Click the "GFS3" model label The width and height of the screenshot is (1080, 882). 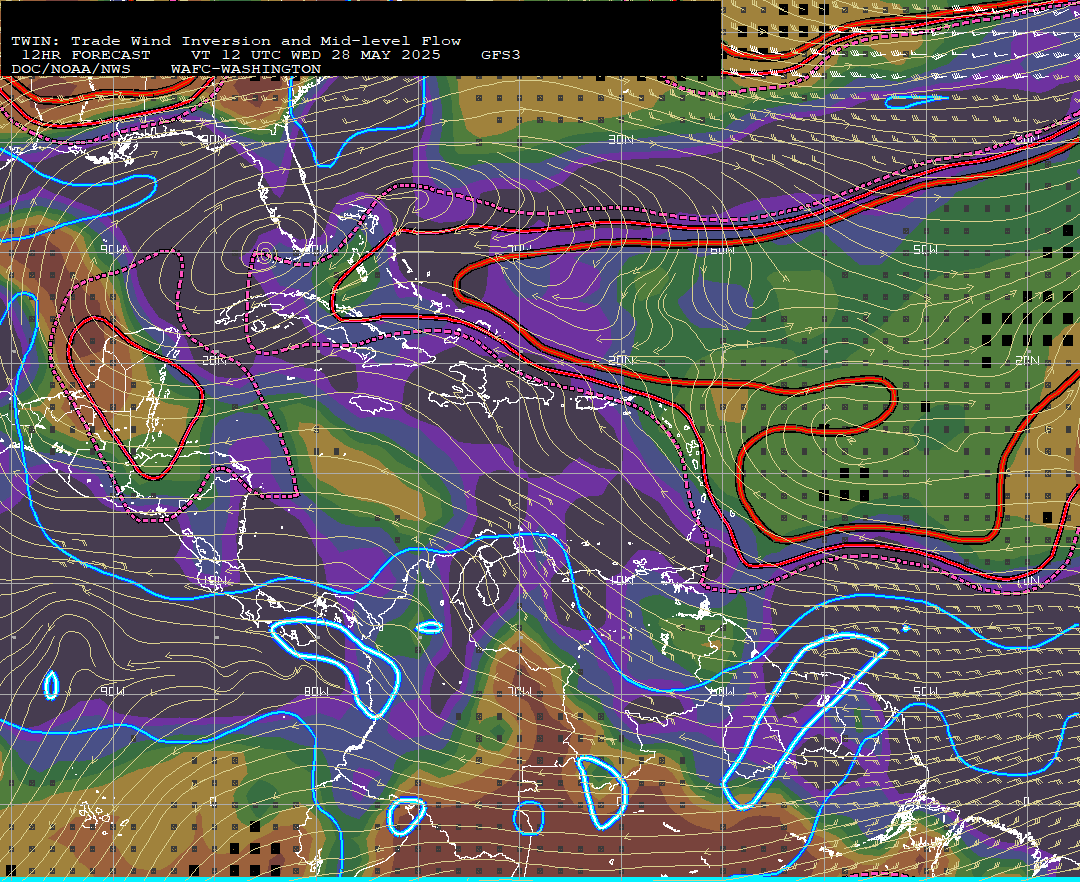tap(501, 55)
